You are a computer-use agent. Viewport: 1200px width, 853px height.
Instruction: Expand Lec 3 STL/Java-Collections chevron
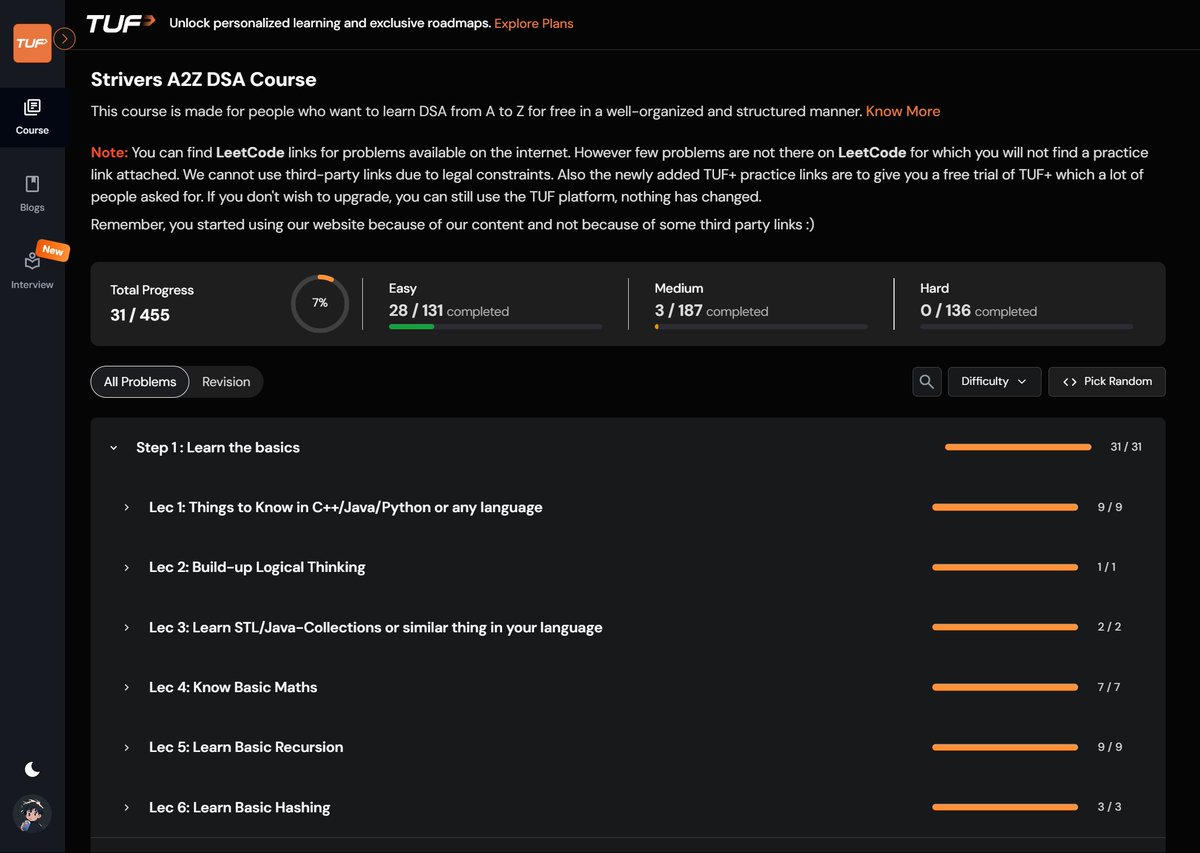tap(127, 628)
